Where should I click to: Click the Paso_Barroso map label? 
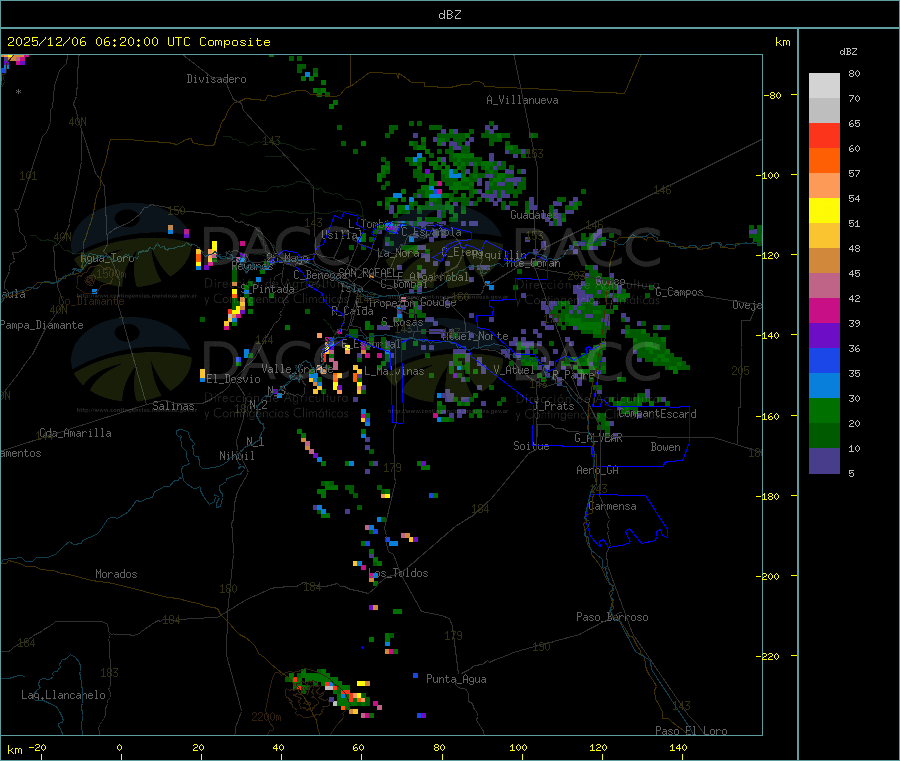click(x=612, y=617)
